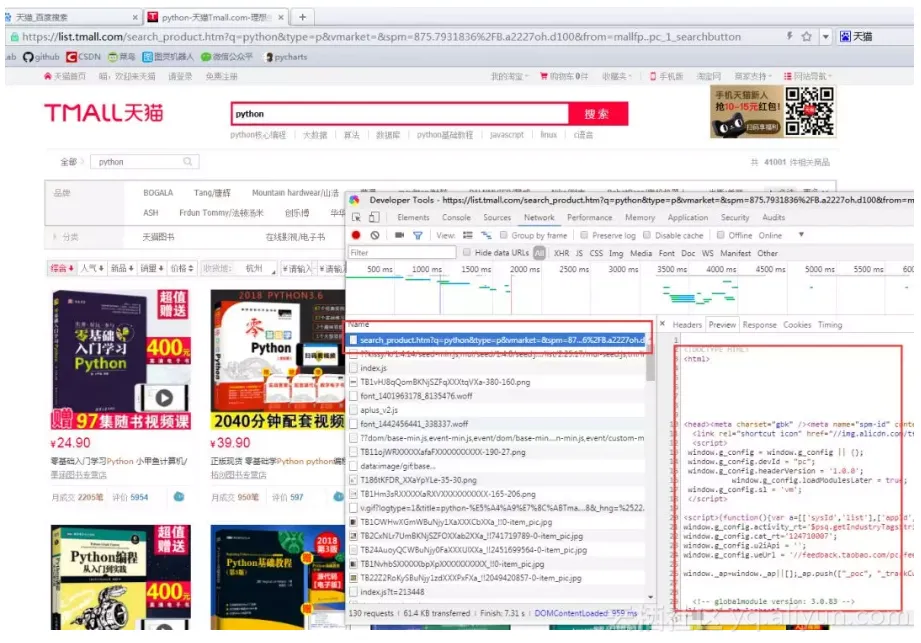Open the Performance tab

pos(589,217)
